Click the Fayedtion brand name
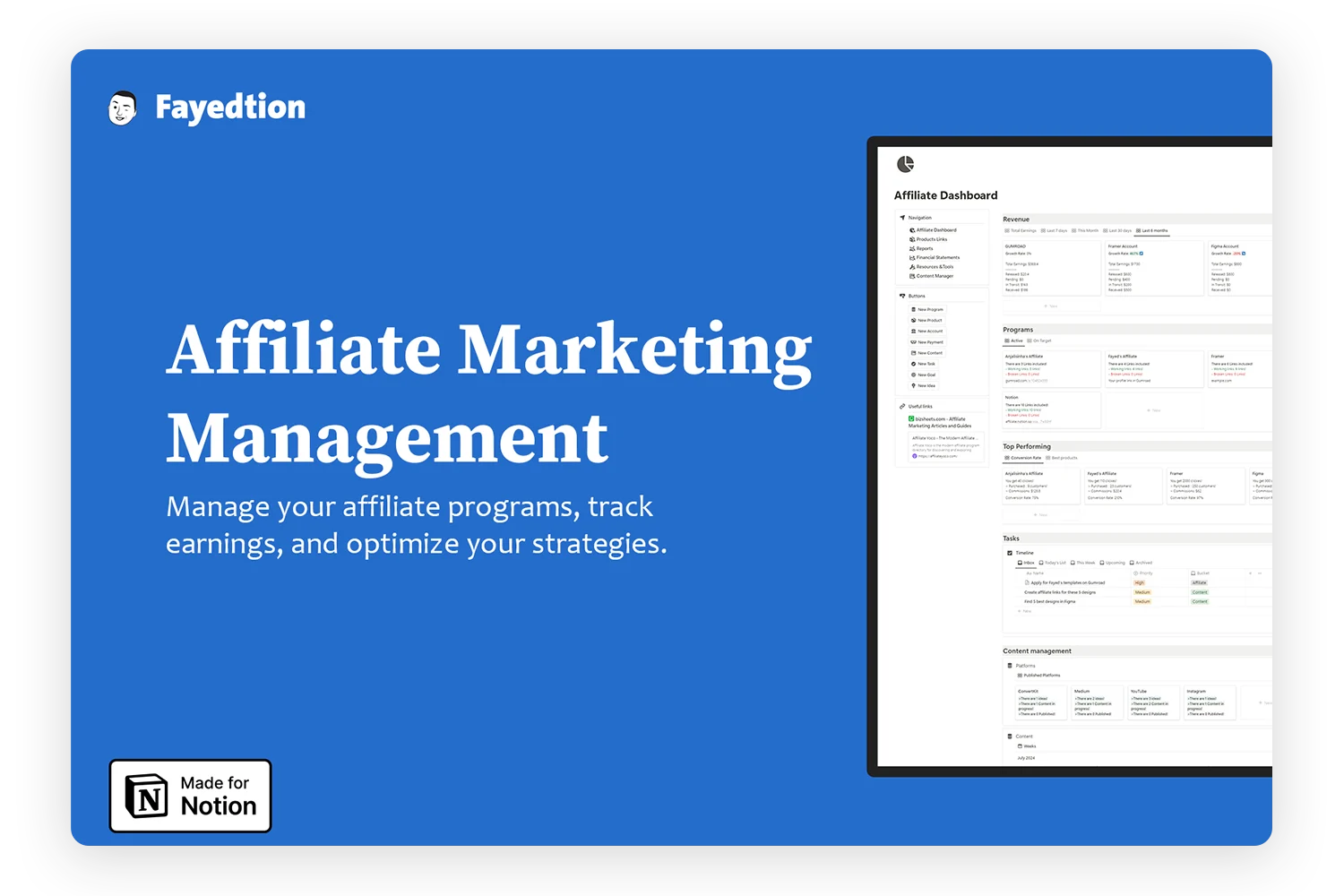The height and width of the screenshot is (896, 1344). (x=230, y=108)
